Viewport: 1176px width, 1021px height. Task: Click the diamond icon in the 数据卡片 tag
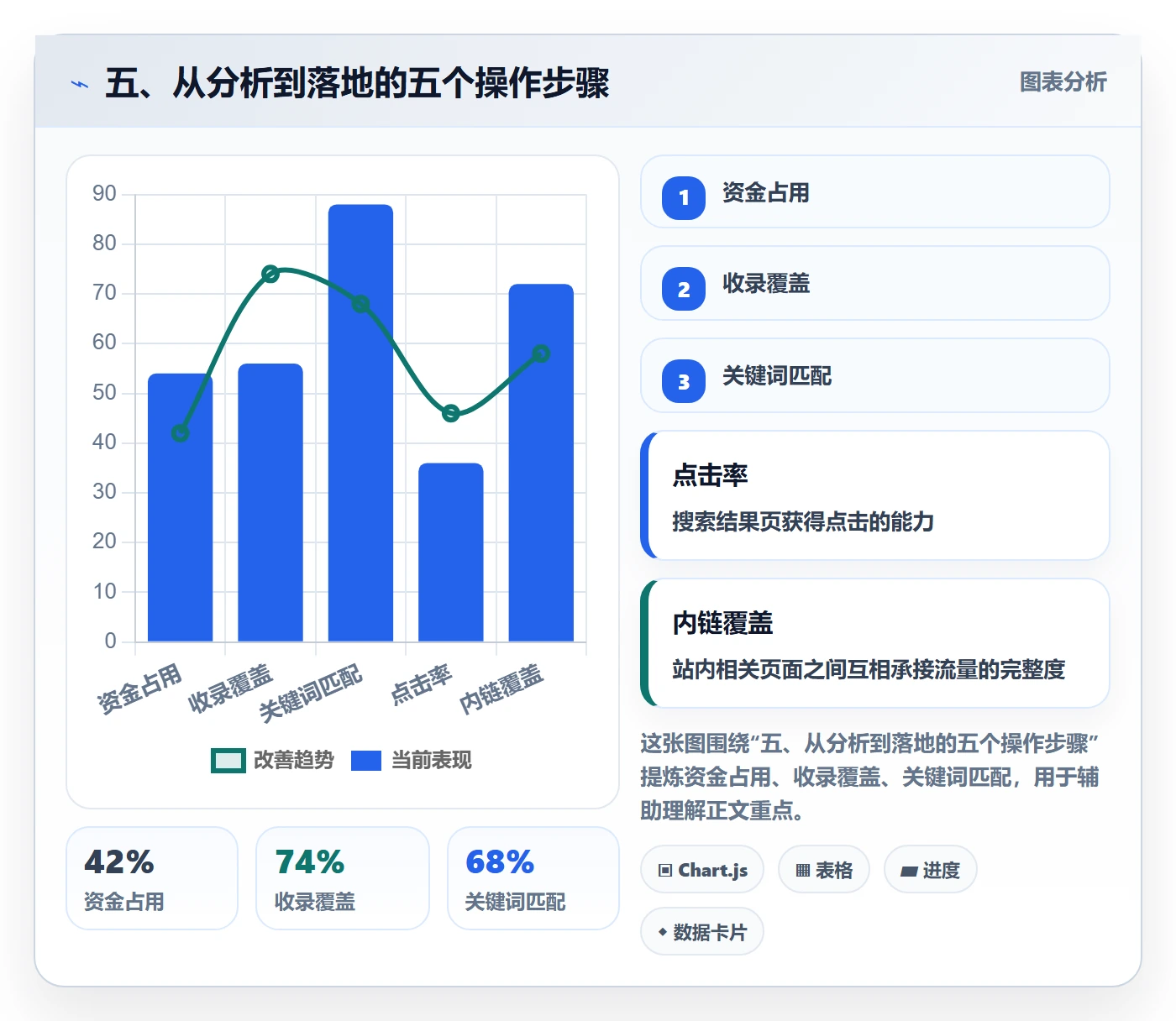click(x=663, y=932)
